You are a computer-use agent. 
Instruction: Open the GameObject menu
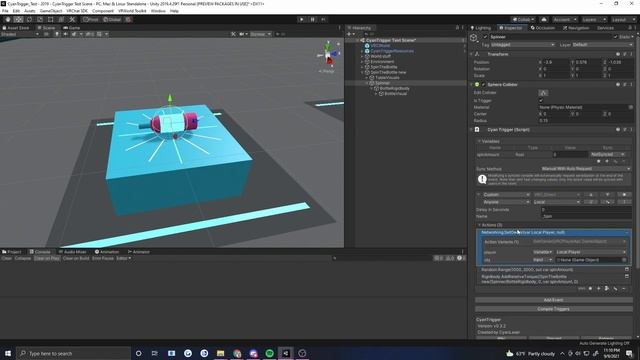click(x=51, y=11)
